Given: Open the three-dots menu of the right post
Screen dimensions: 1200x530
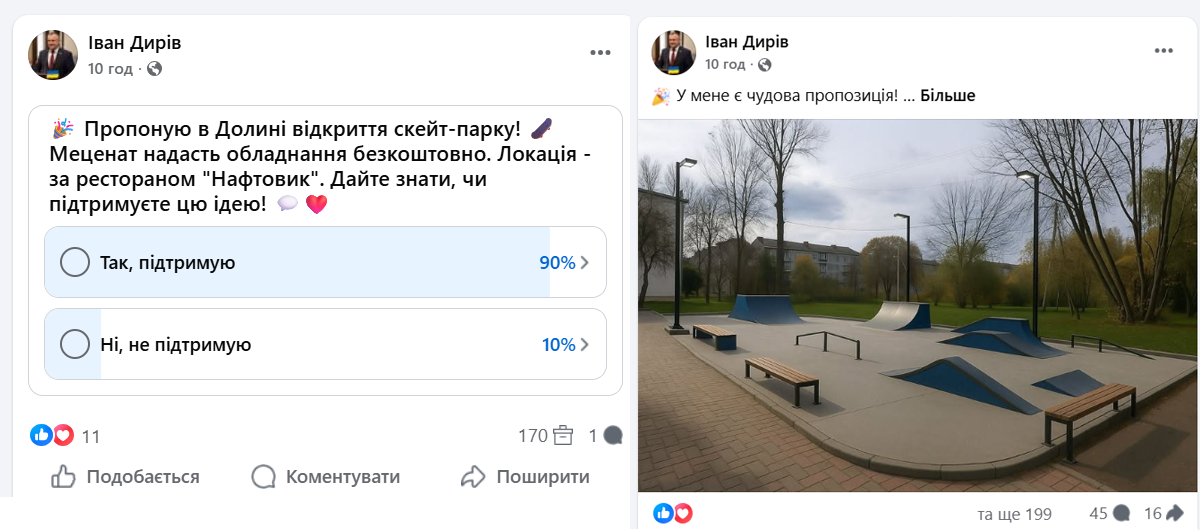Looking at the screenshot, I should tap(1163, 50).
